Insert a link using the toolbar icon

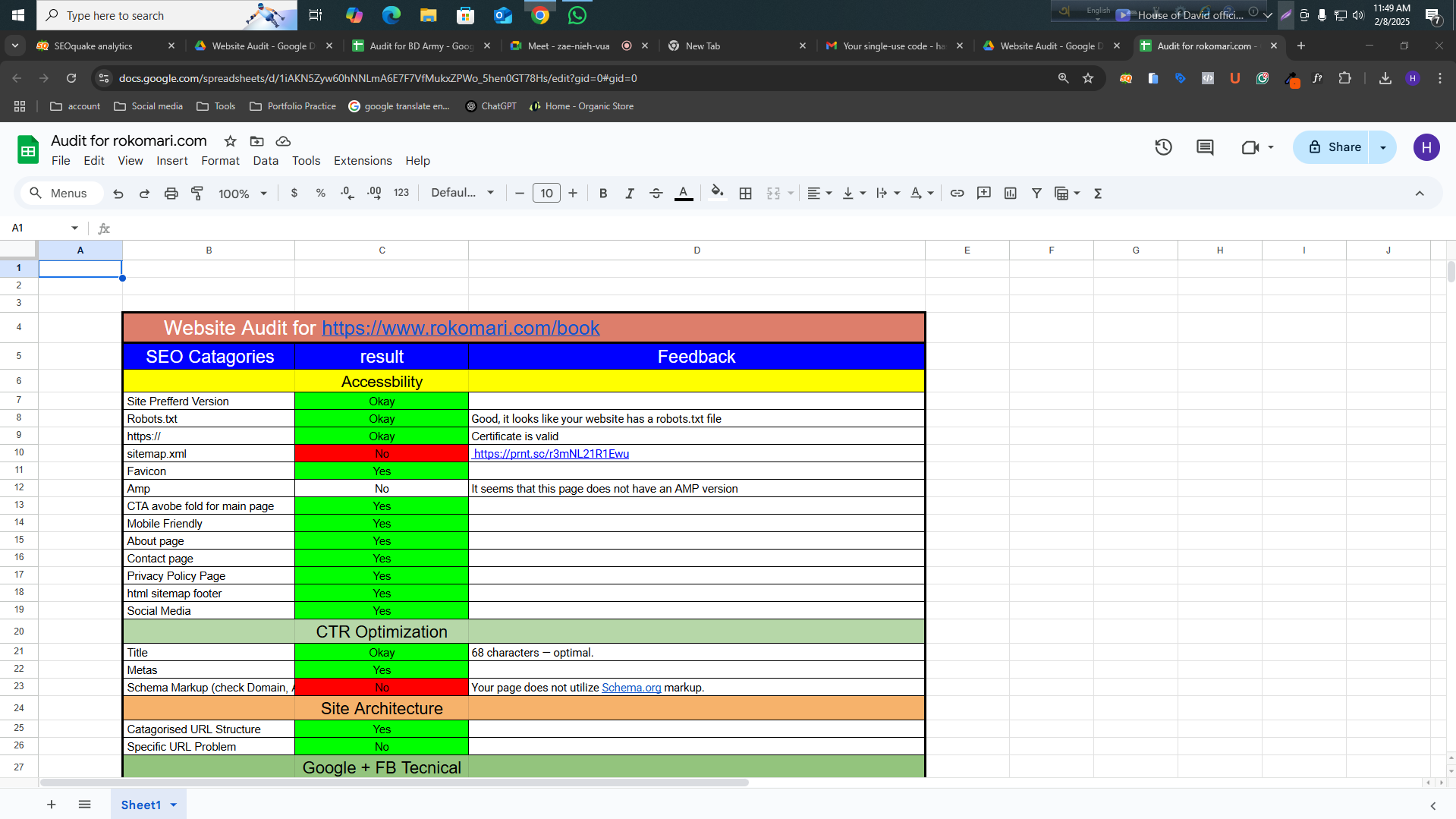click(957, 193)
